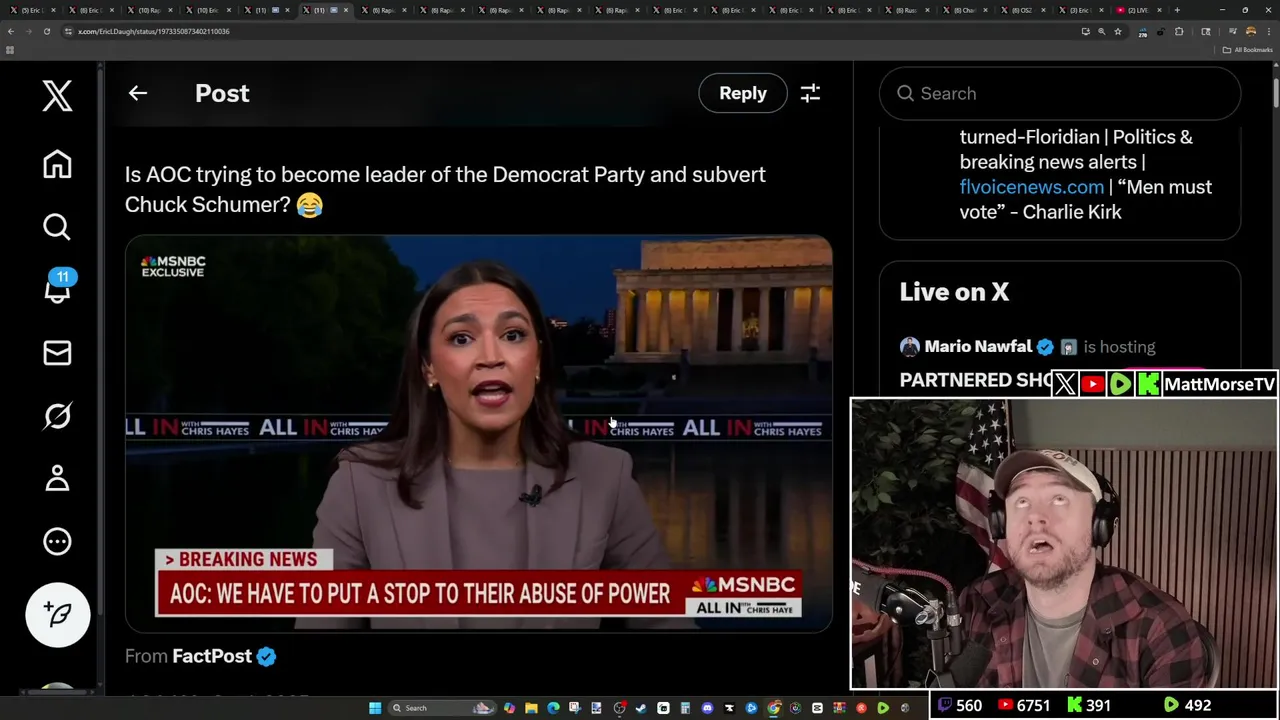Open Discord from the taskbar
Screen dimensions: 1280x720
point(707,708)
